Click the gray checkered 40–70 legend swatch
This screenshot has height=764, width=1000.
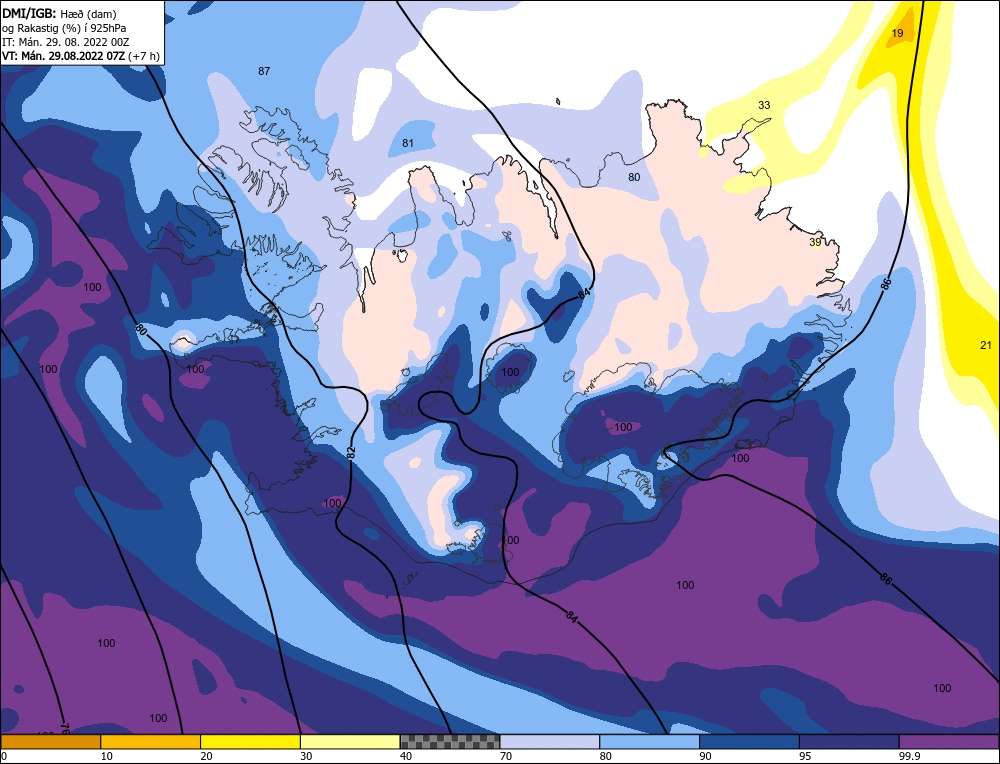pyautogui.click(x=450, y=741)
